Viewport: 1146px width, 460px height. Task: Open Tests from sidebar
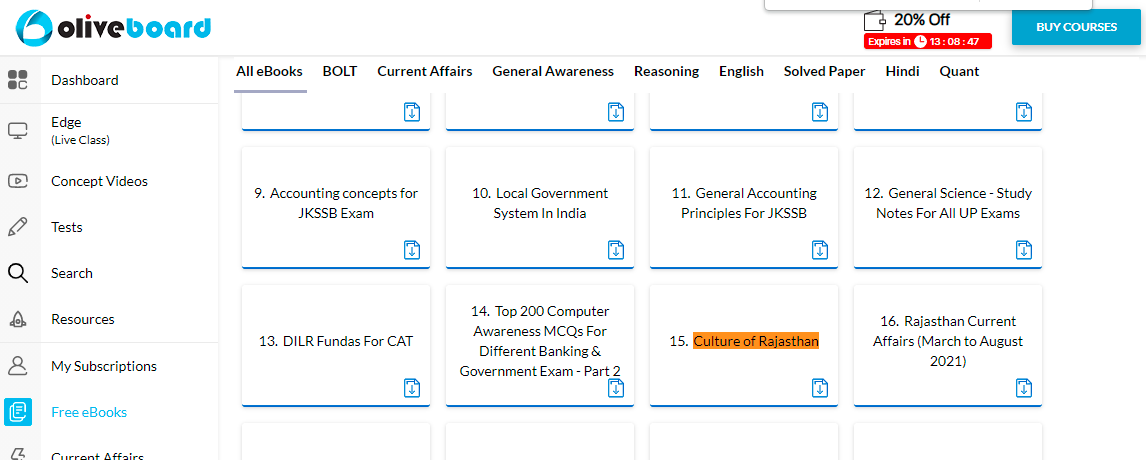[x=67, y=227]
